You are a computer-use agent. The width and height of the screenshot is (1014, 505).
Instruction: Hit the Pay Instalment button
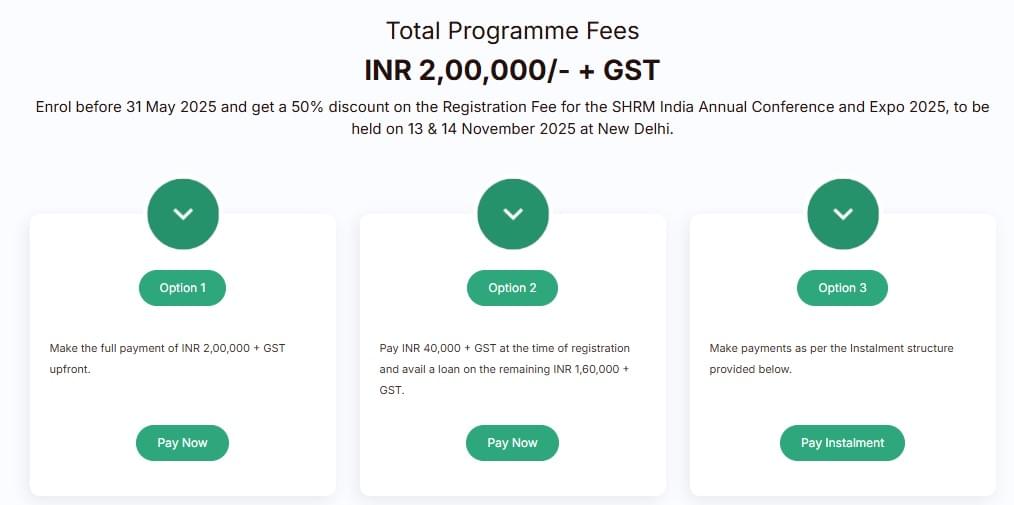click(x=842, y=443)
